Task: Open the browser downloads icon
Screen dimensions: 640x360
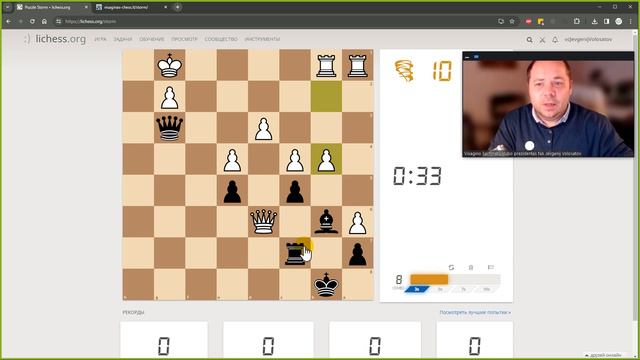Action: (595, 21)
